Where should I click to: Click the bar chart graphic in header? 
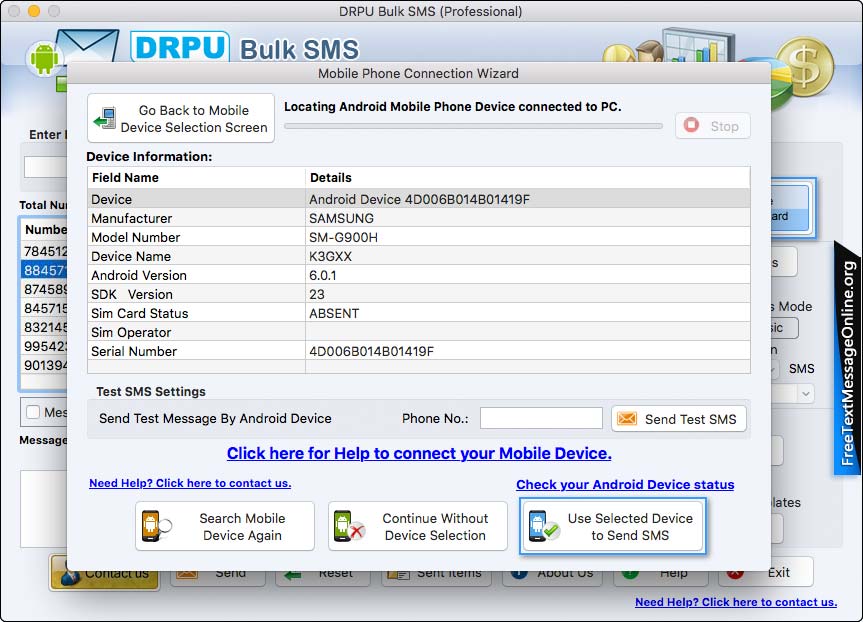[x=698, y=45]
